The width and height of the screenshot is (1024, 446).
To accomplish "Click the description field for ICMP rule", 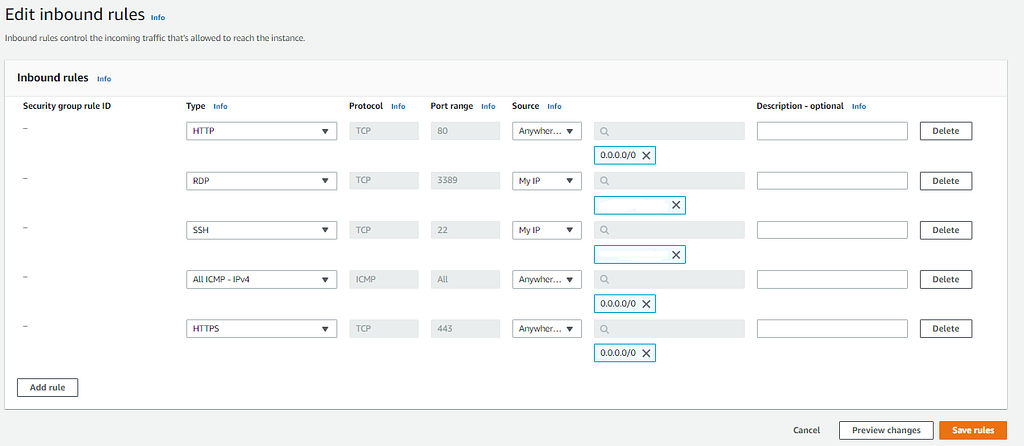I will click(833, 279).
